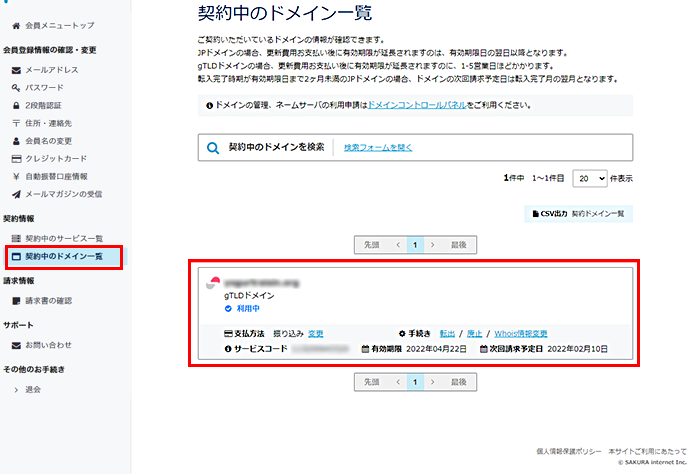The image size is (700, 474).
Task: Click 変更 link next to 支払方法
Action: click(316, 333)
